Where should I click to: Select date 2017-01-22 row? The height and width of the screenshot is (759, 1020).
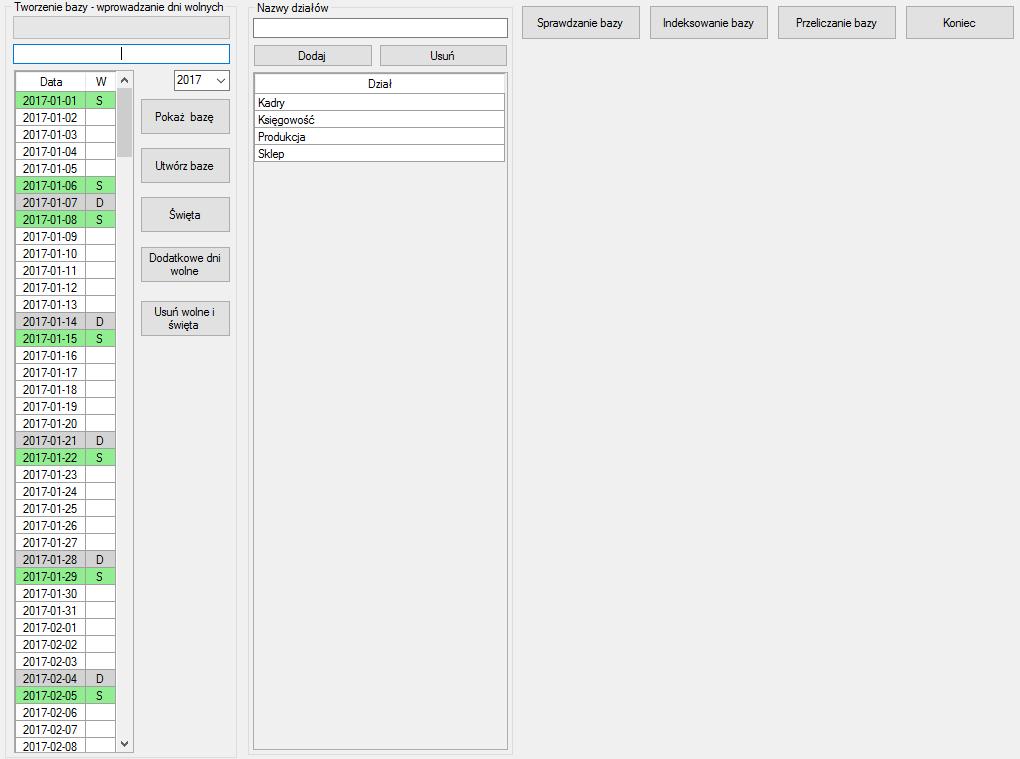(66, 457)
